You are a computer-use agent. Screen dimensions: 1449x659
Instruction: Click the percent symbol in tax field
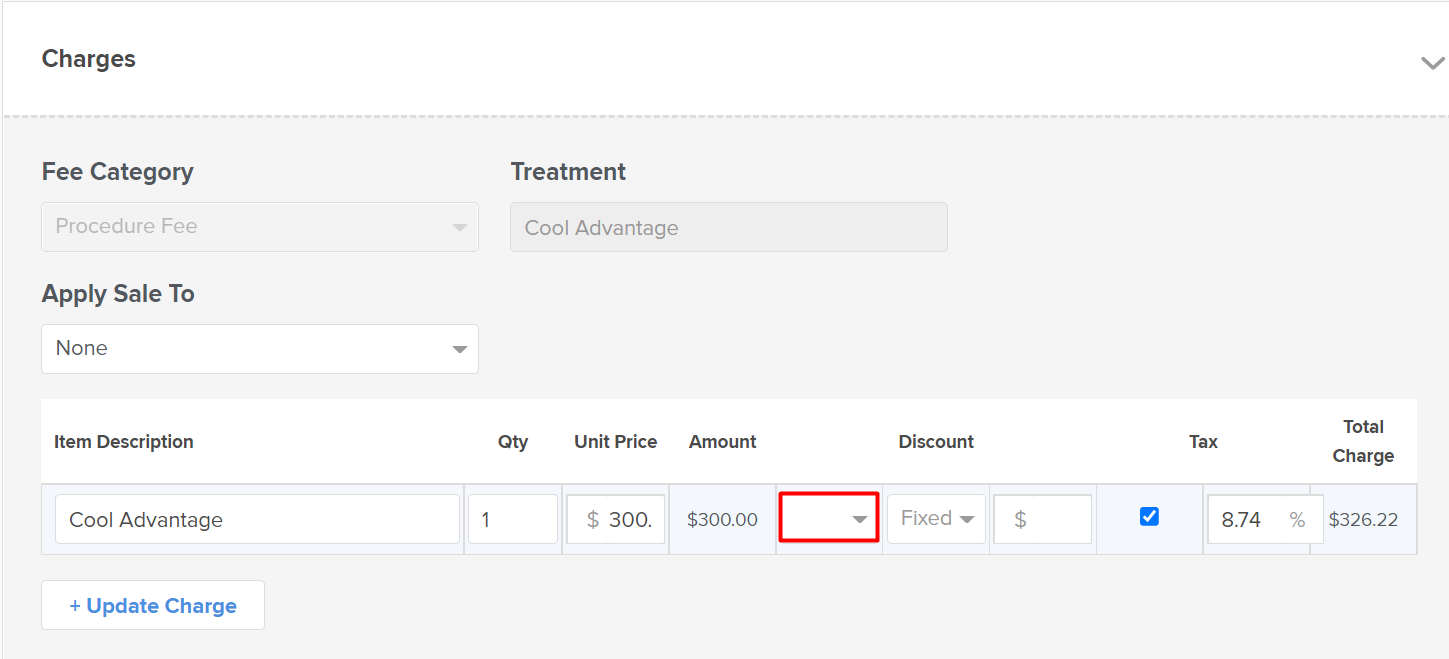pos(1297,519)
